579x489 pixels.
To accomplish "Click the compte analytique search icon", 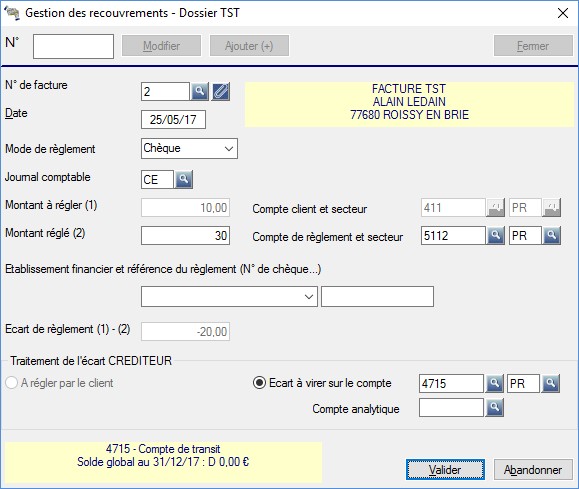I will point(494,408).
